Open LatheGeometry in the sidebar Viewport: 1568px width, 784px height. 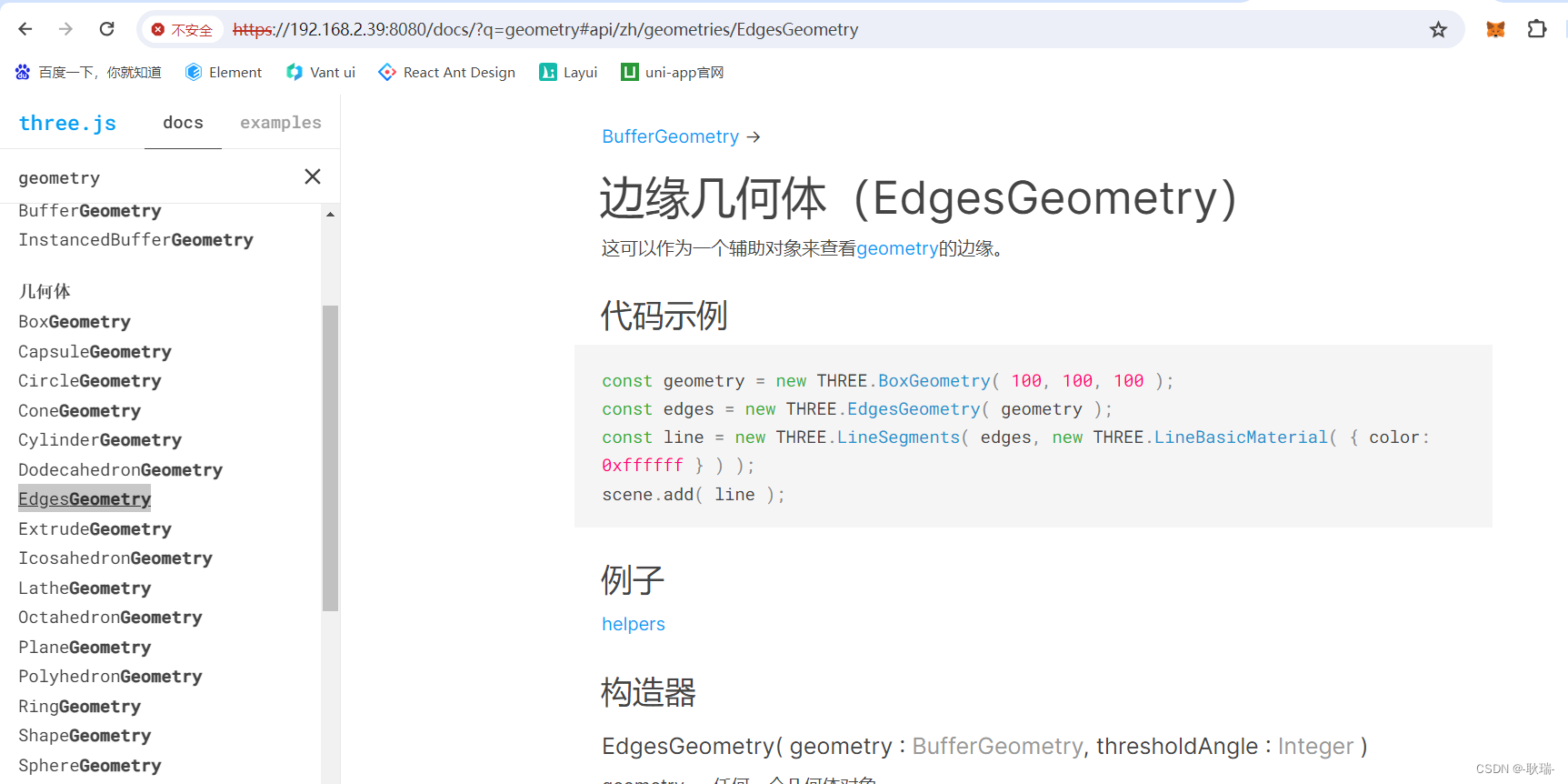(x=85, y=588)
